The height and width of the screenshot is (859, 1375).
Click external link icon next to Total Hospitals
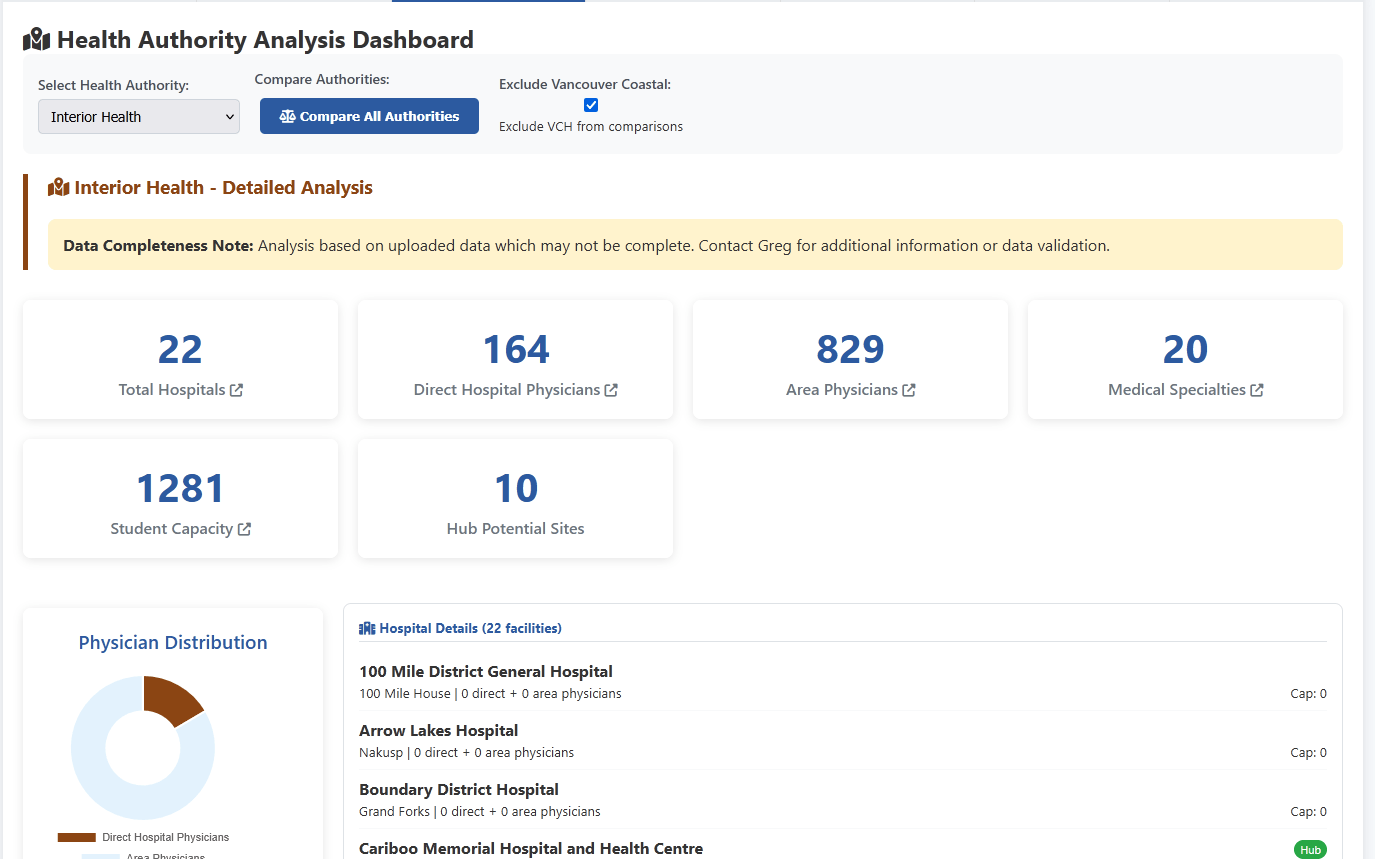pos(237,390)
